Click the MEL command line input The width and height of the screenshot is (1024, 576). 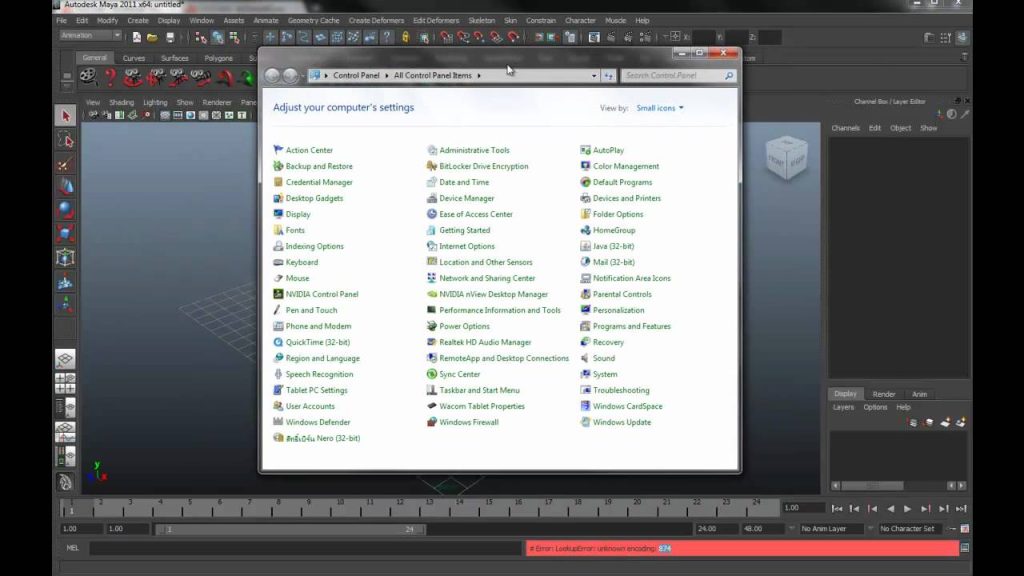[306, 549]
